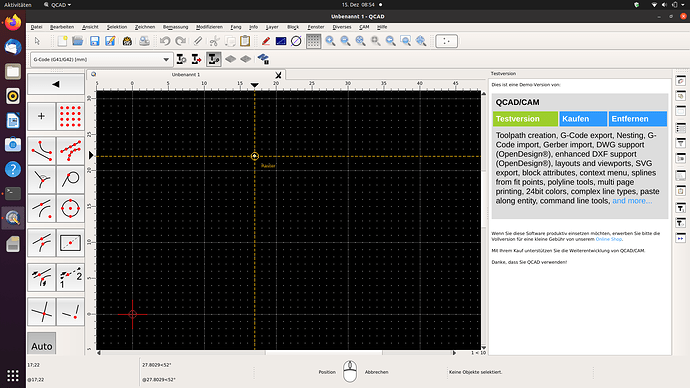Open Thunderbird from the dock
This screenshot has height=388, width=690.
click(x=13, y=47)
